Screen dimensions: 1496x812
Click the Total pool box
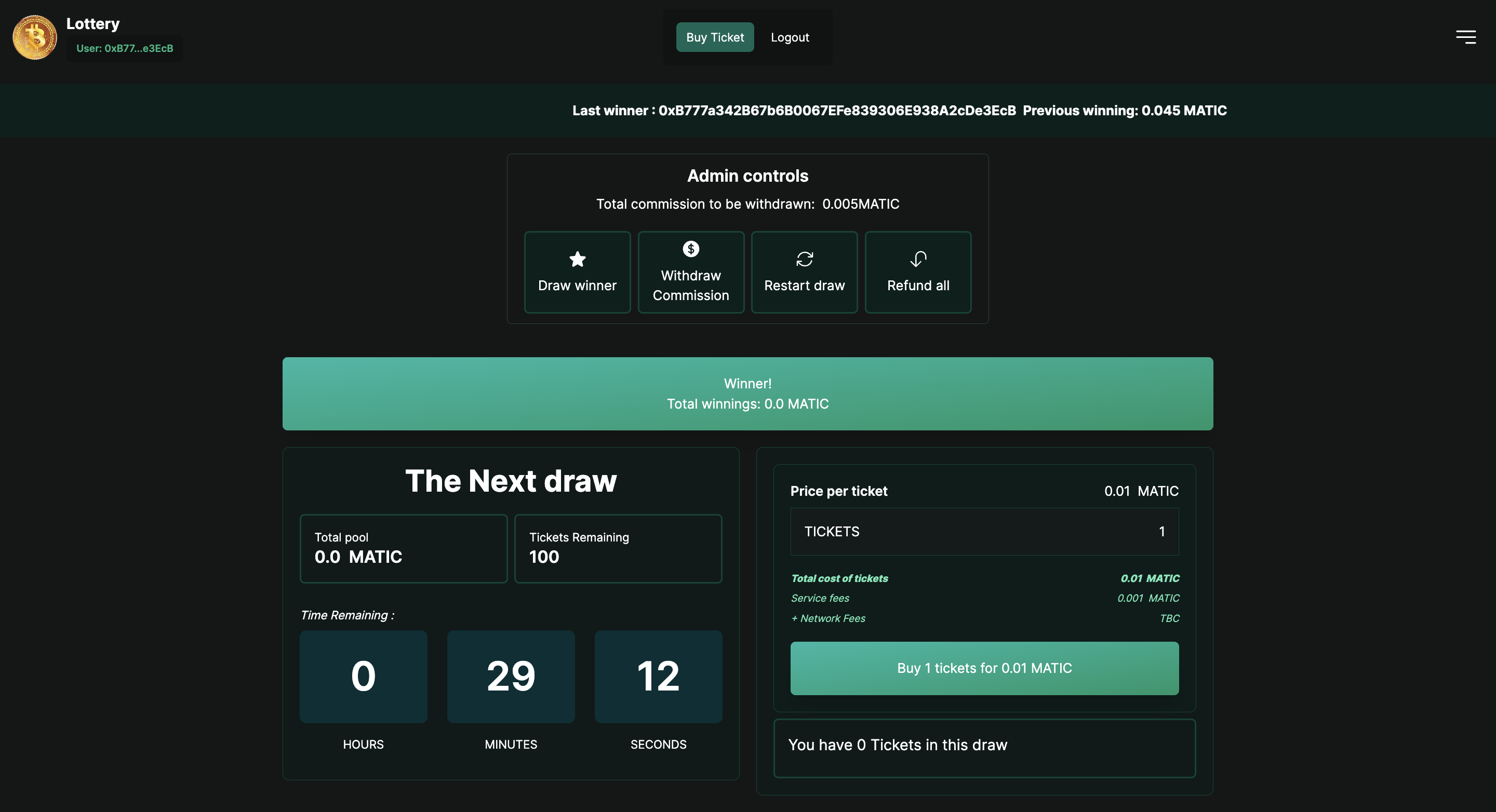click(403, 548)
